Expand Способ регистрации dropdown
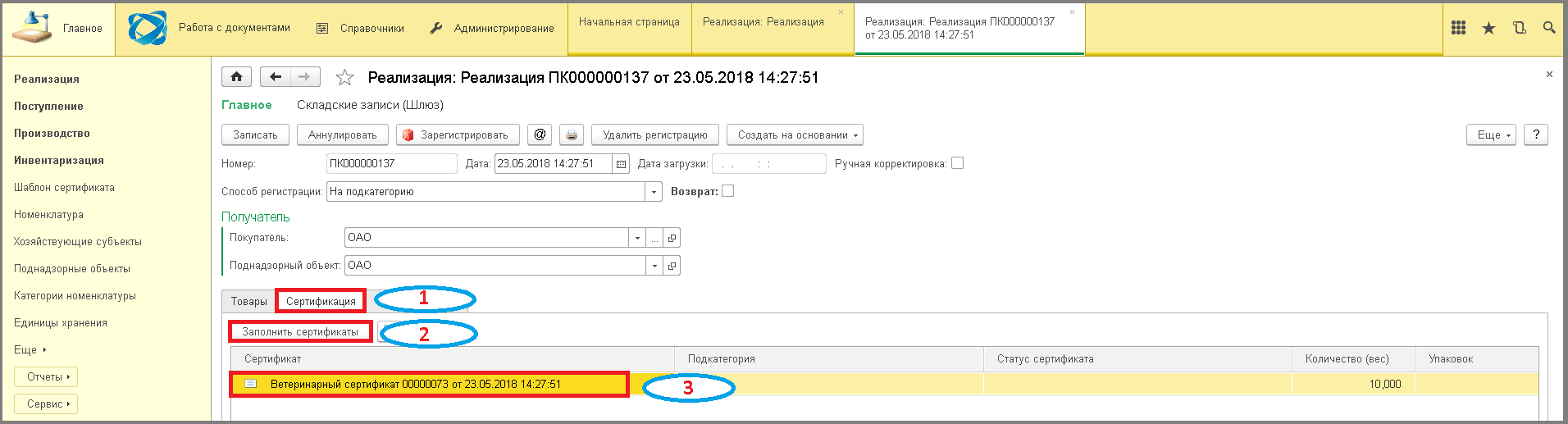Image resolution: width=1568 pixels, height=424 pixels. coord(654,192)
